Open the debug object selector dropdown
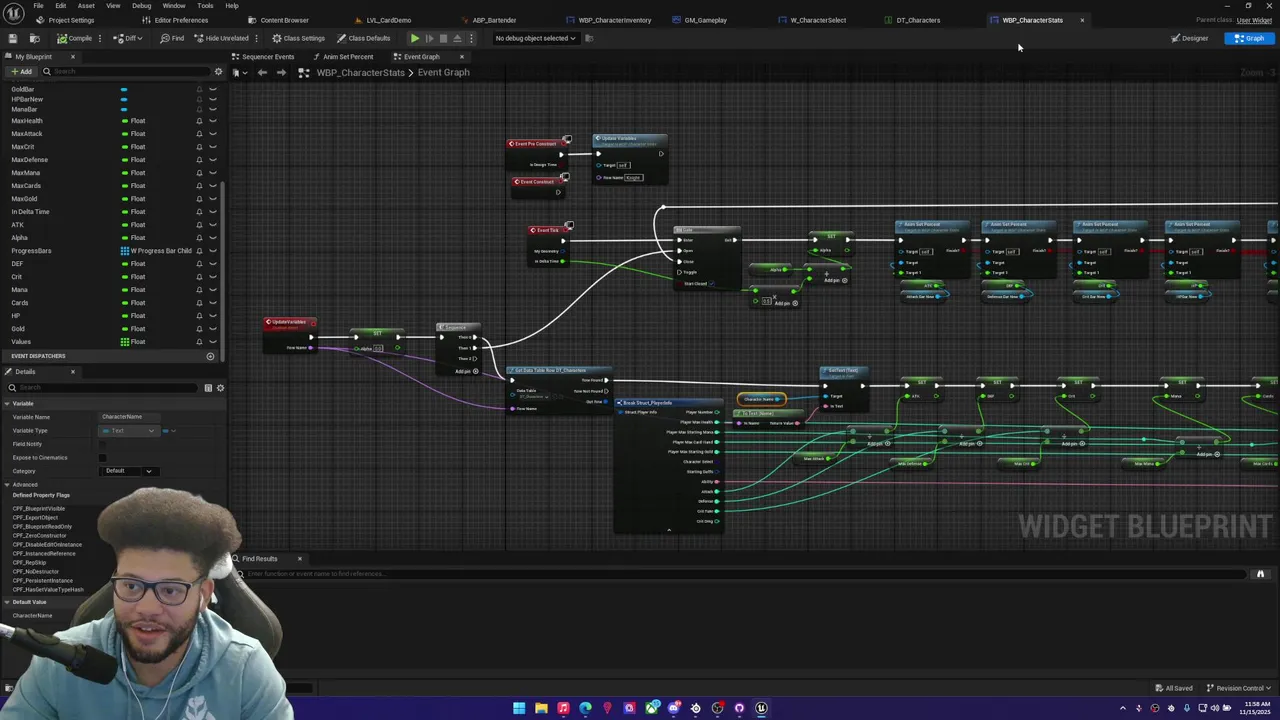The image size is (1280, 720). pos(536,38)
